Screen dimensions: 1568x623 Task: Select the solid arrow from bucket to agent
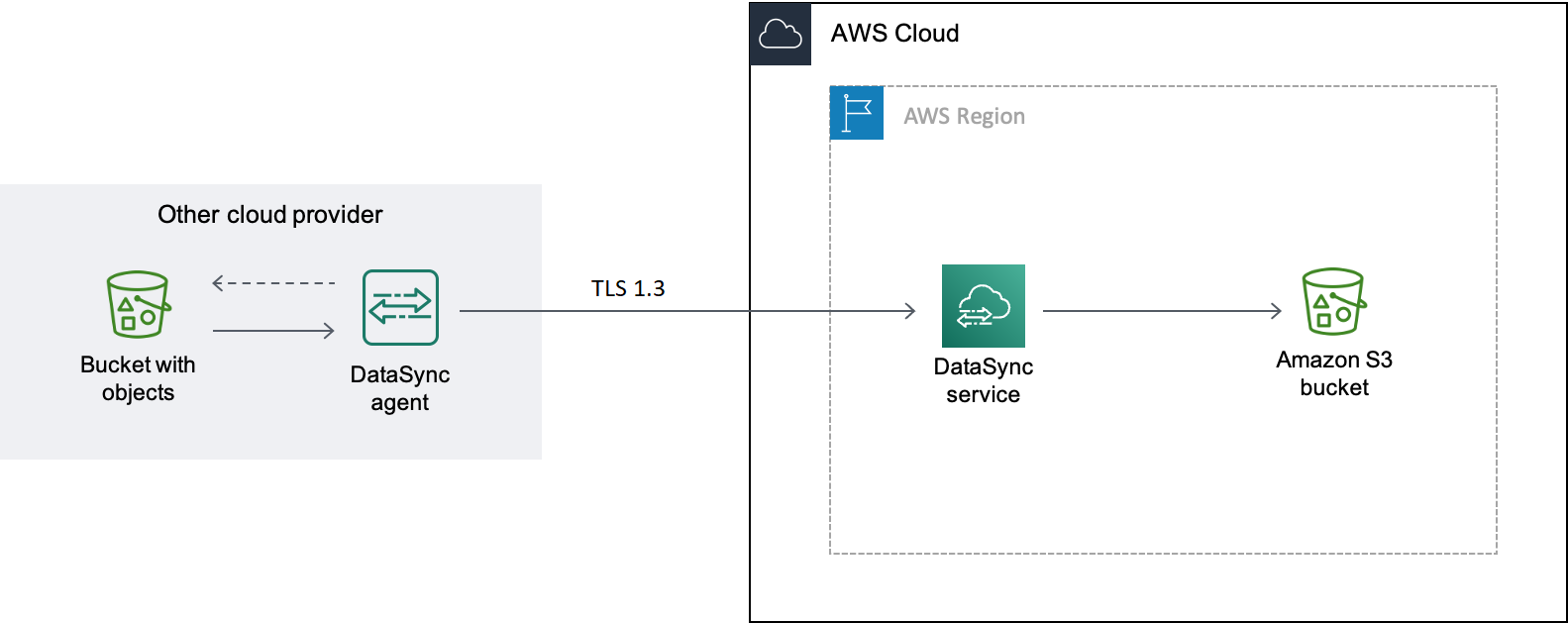[x=273, y=331]
